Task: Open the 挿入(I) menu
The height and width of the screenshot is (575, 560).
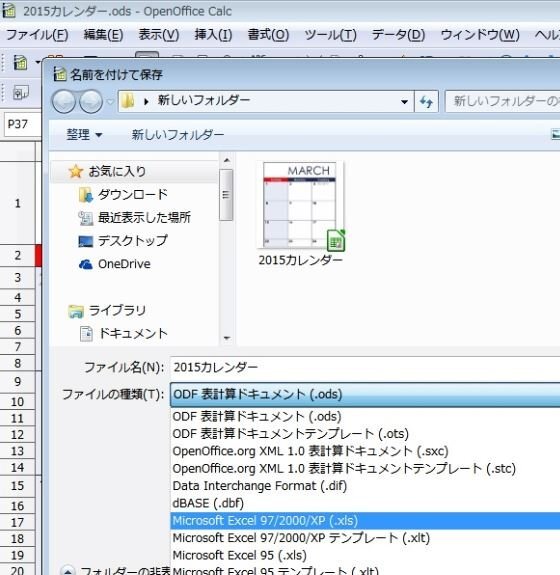Action: (x=213, y=35)
